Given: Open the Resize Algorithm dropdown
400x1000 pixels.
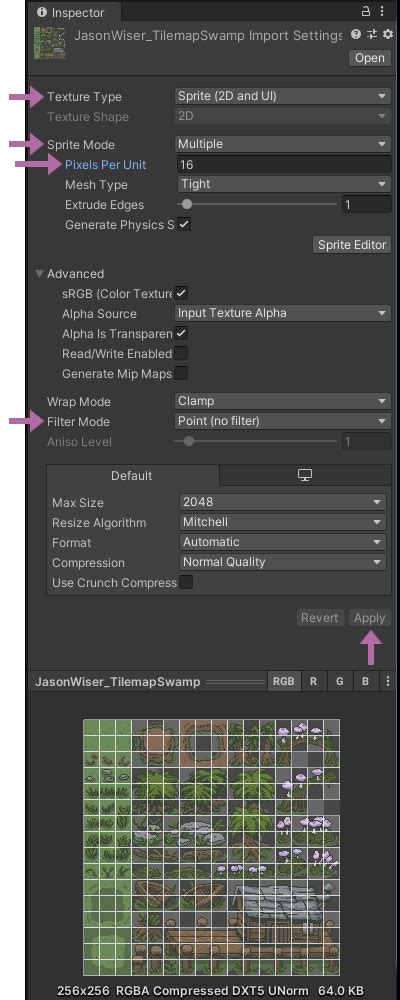Looking at the screenshot, I should (x=283, y=522).
